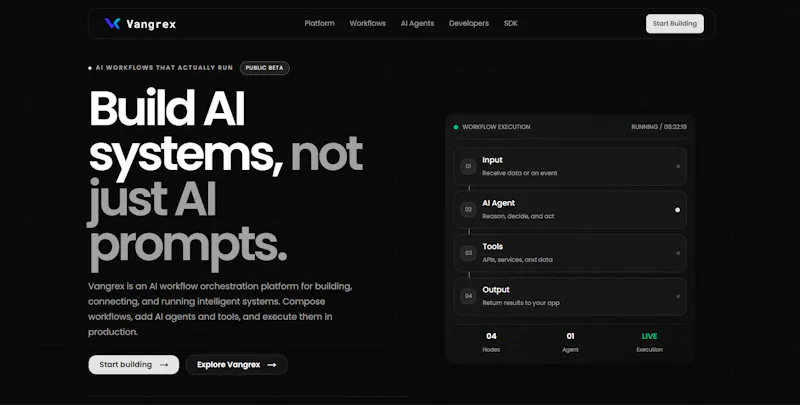
Task: Click the 'Receive data or an event' text
Action: [519, 173]
